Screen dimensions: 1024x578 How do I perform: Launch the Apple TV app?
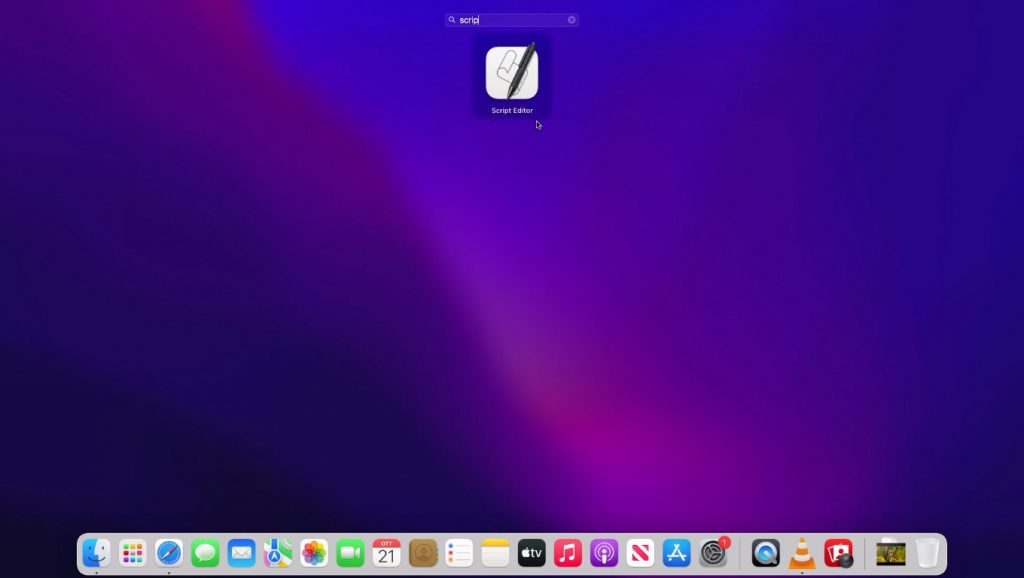tap(531, 553)
